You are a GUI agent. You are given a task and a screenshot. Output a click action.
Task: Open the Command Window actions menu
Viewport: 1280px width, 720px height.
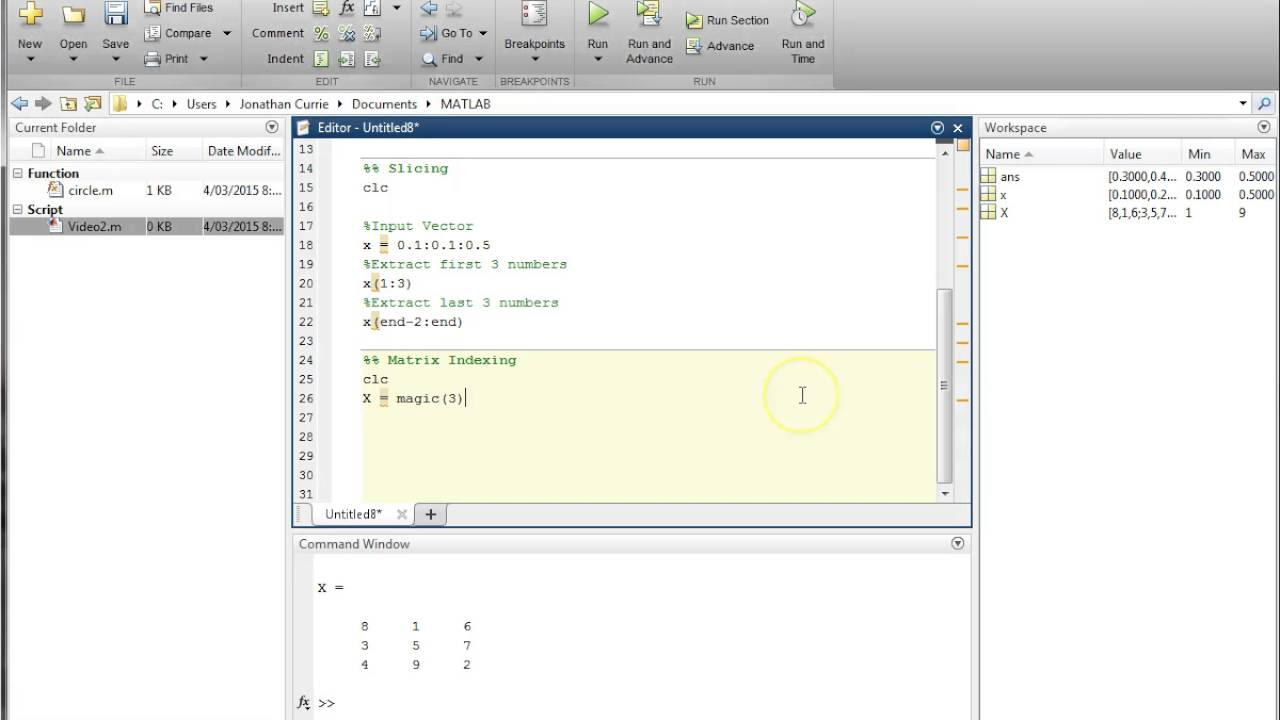(x=957, y=544)
